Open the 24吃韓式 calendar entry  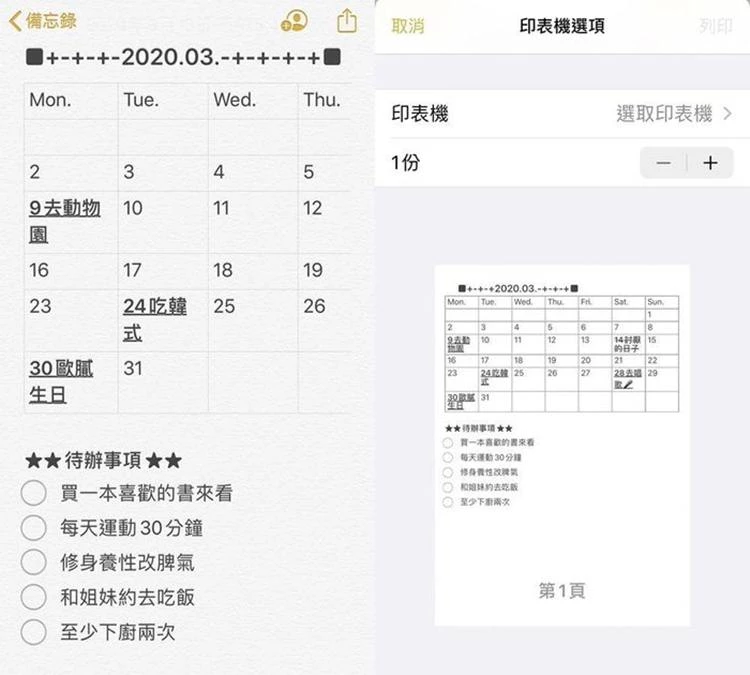(154, 320)
